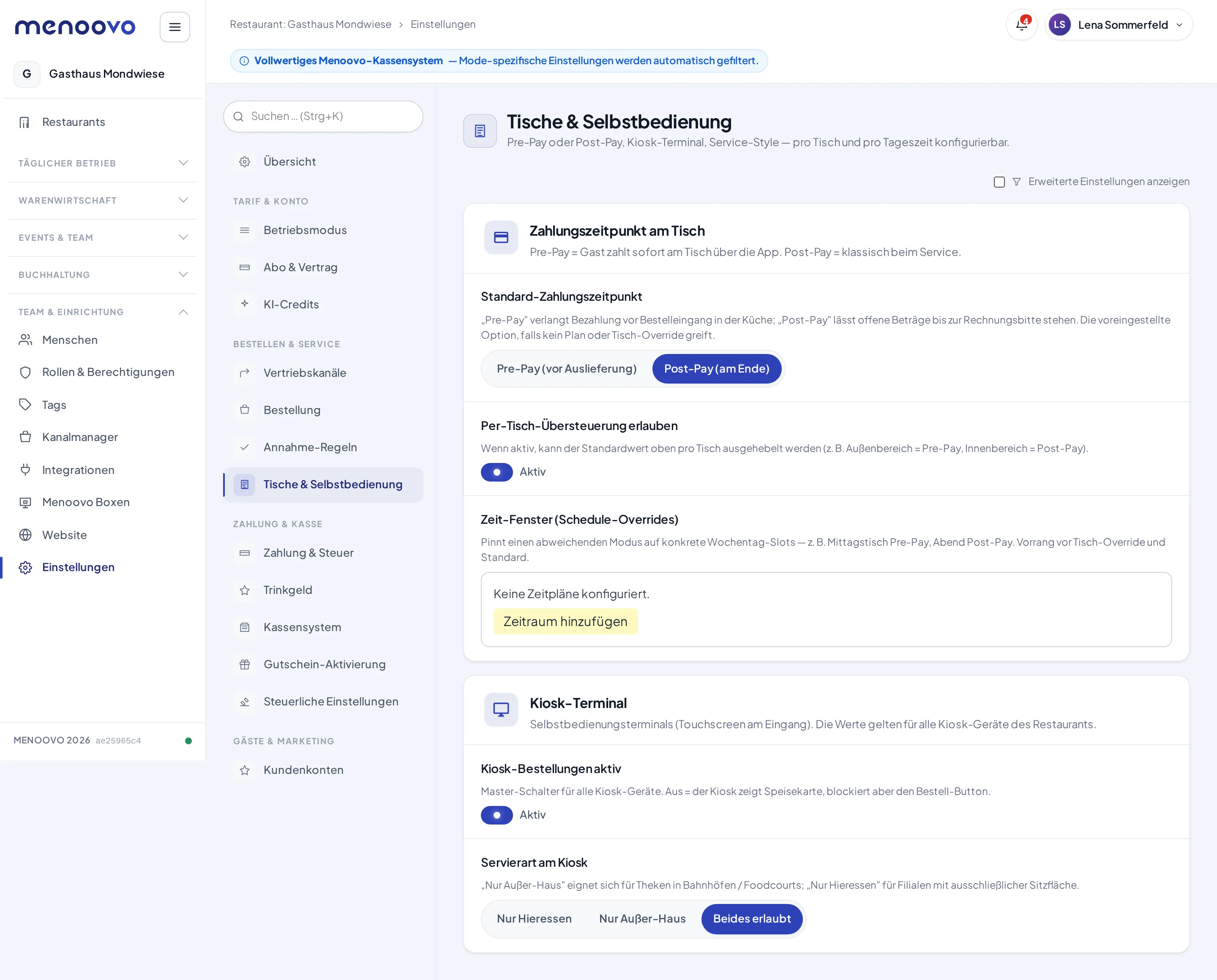The height and width of the screenshot is (980, 1217).
Task: Select Nur Hieressen serving option
Action: point(534,918)
